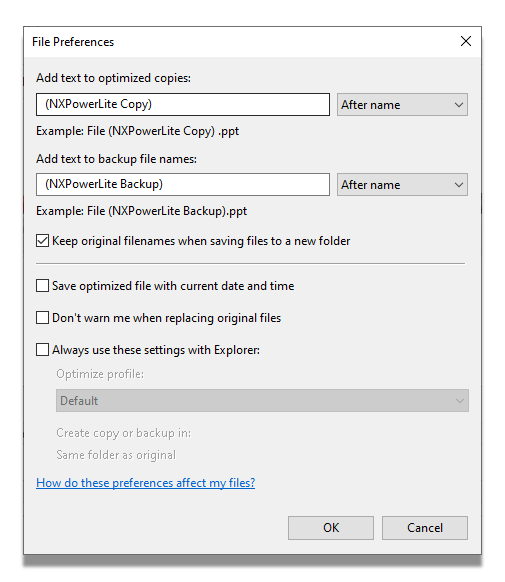Click 'Add text to backup file names:' label
505x582 pixels.
[x=116, y=159]
